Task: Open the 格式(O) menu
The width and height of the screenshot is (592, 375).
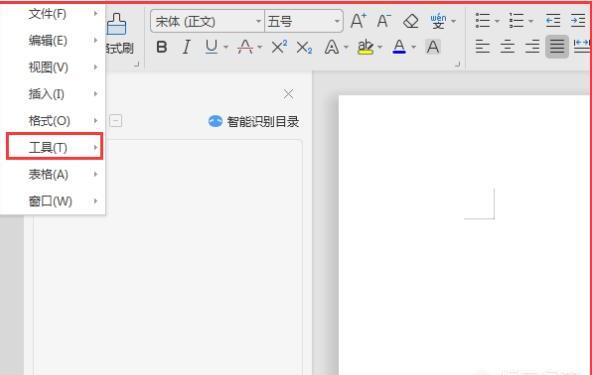Action: coord(53,121)
